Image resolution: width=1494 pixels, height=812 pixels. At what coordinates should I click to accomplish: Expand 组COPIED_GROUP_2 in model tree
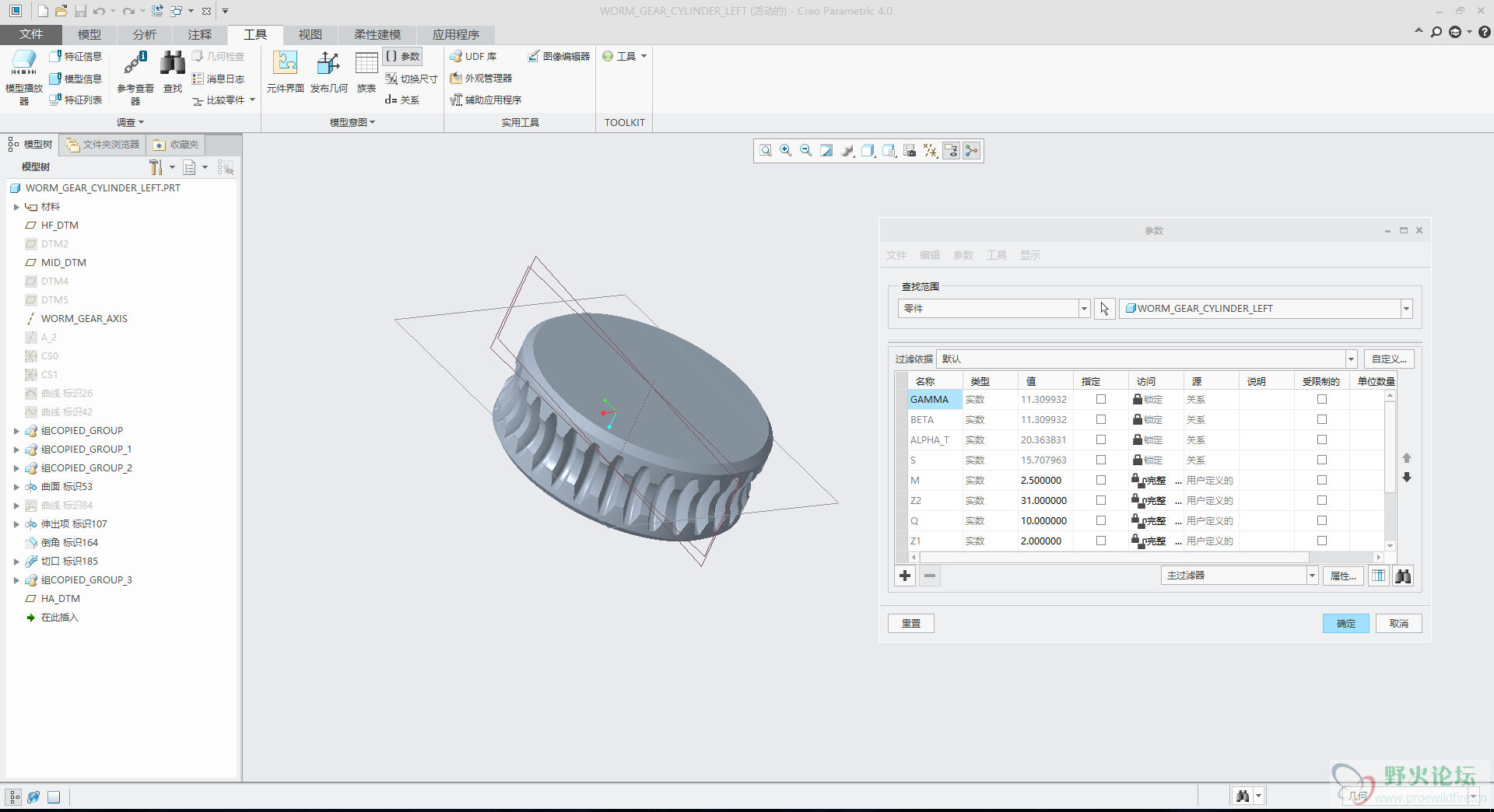point(16,468)
